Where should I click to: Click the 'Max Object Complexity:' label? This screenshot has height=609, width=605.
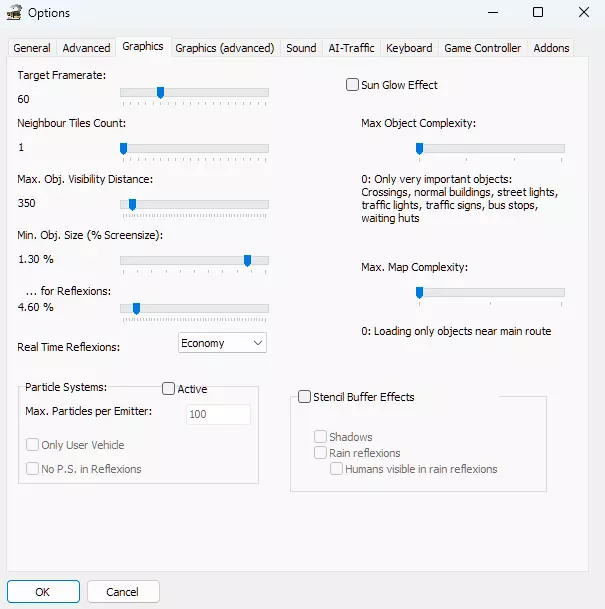[418, 123]
